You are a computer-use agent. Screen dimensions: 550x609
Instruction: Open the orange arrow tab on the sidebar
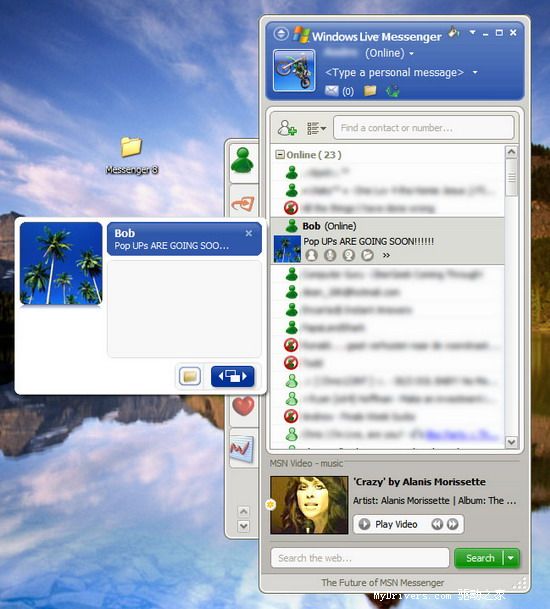click(x=244, y=204)
